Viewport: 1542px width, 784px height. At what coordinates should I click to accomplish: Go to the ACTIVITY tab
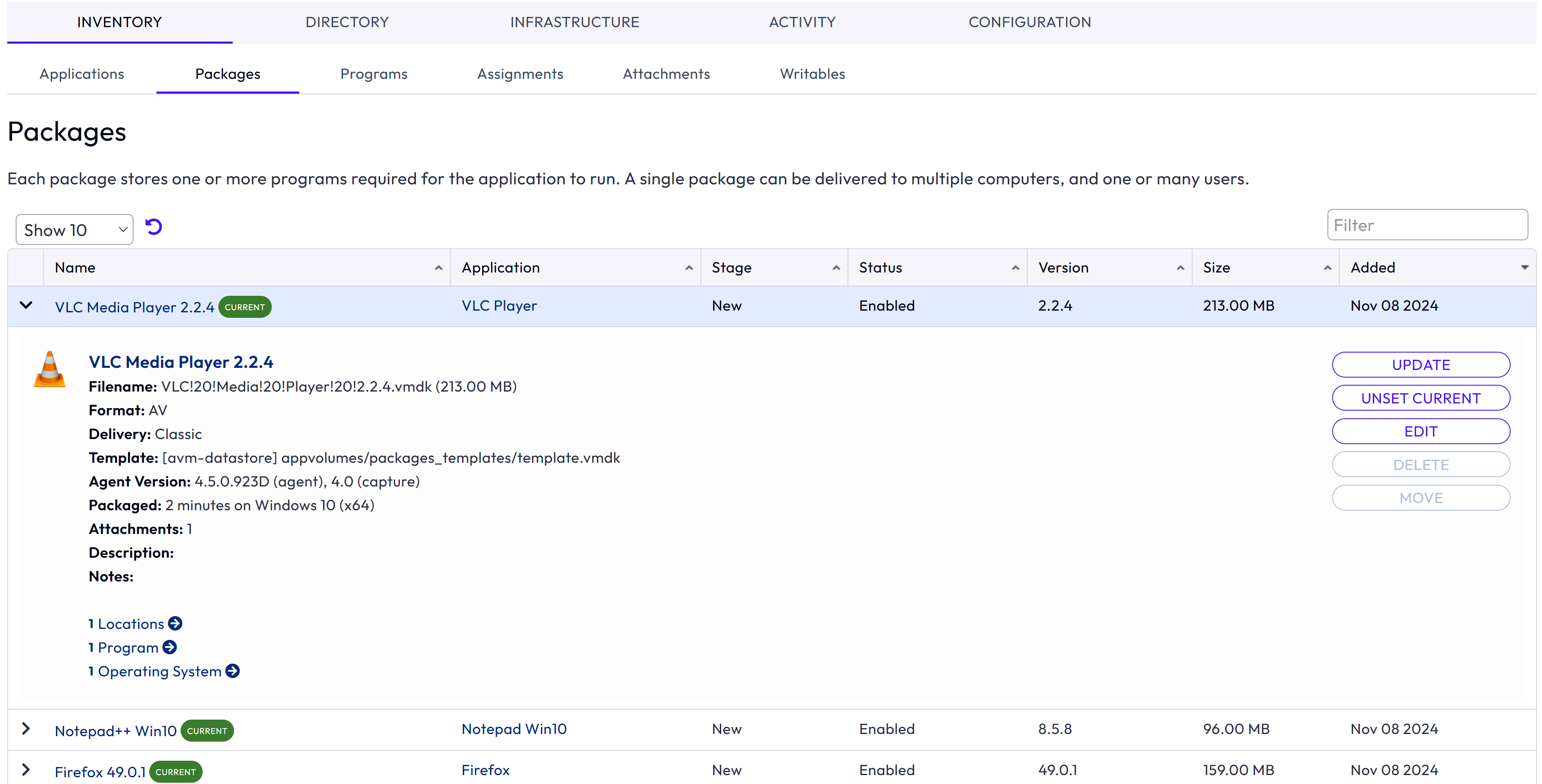pos(802,22)
